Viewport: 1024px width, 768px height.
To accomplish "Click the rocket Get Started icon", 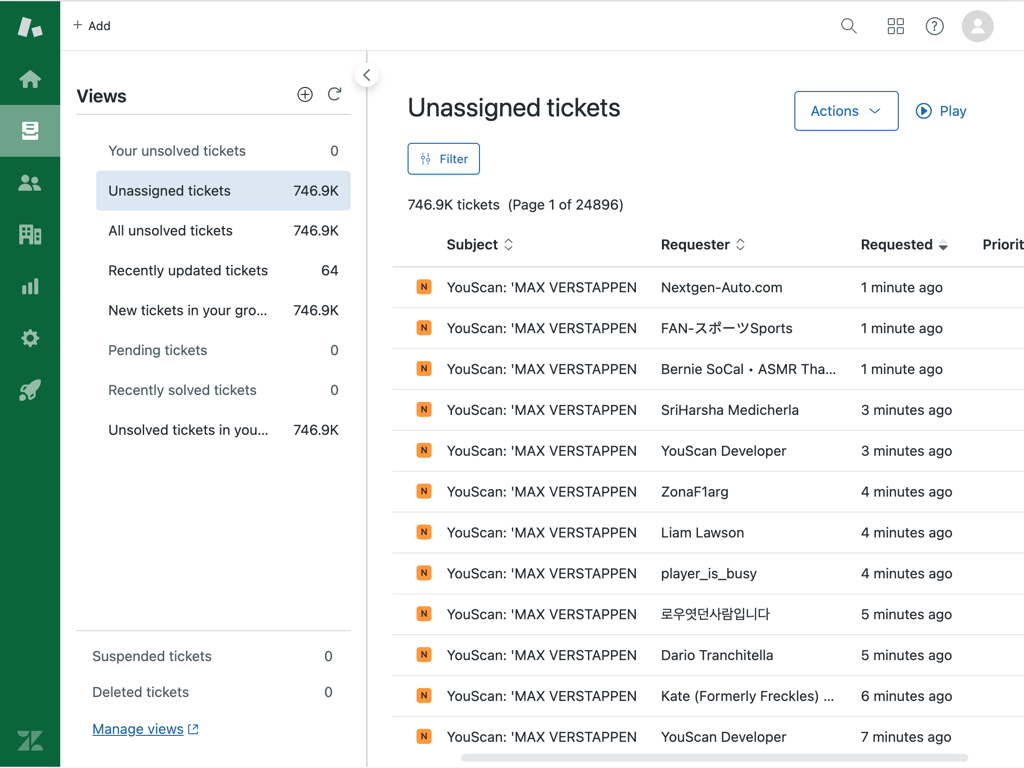I will (x=30, y=391).
